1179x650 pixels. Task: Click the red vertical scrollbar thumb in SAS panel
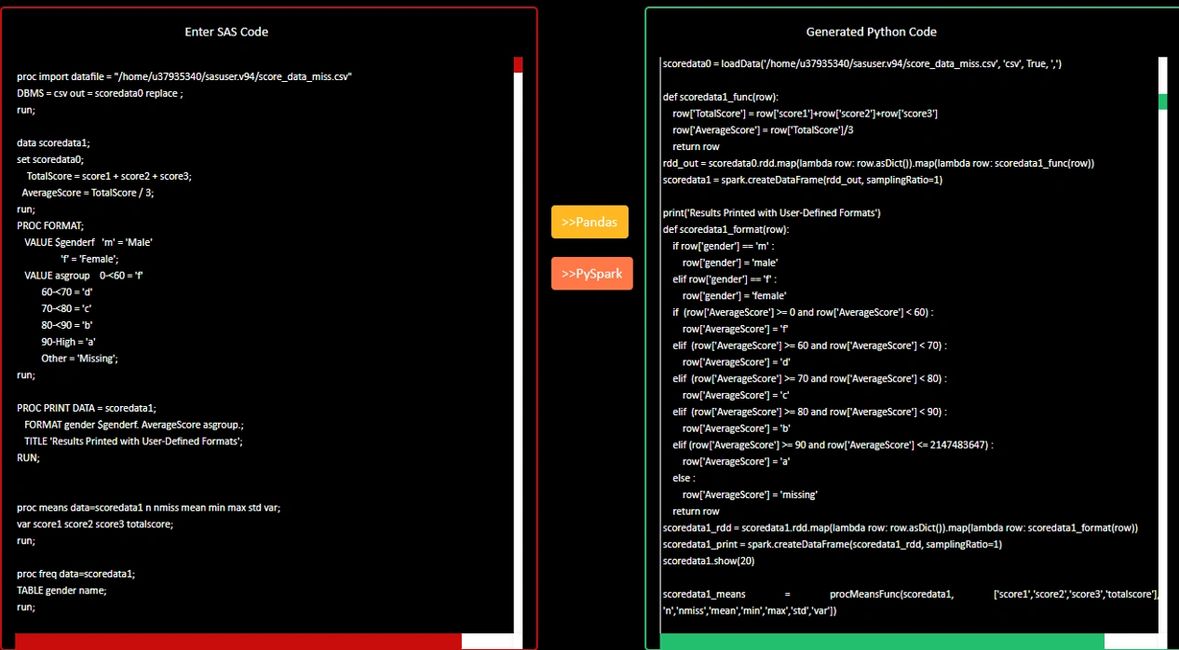pos(518,65)
